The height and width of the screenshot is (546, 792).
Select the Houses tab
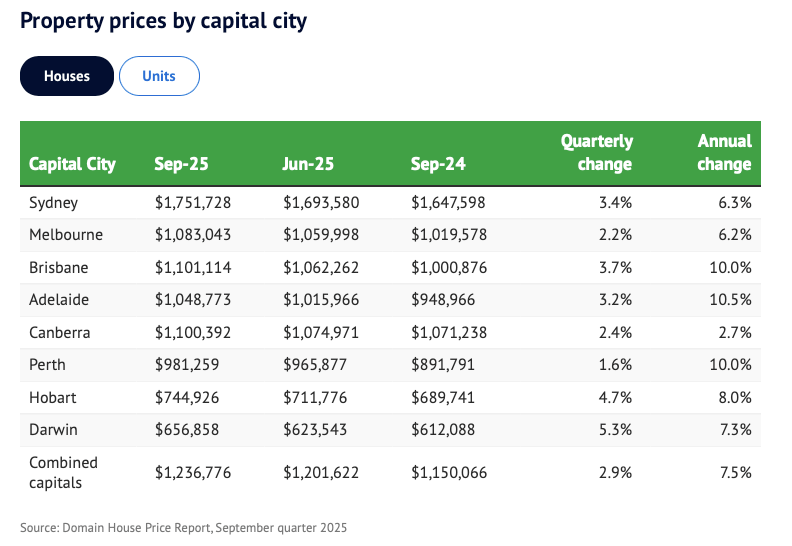point(66,76)
